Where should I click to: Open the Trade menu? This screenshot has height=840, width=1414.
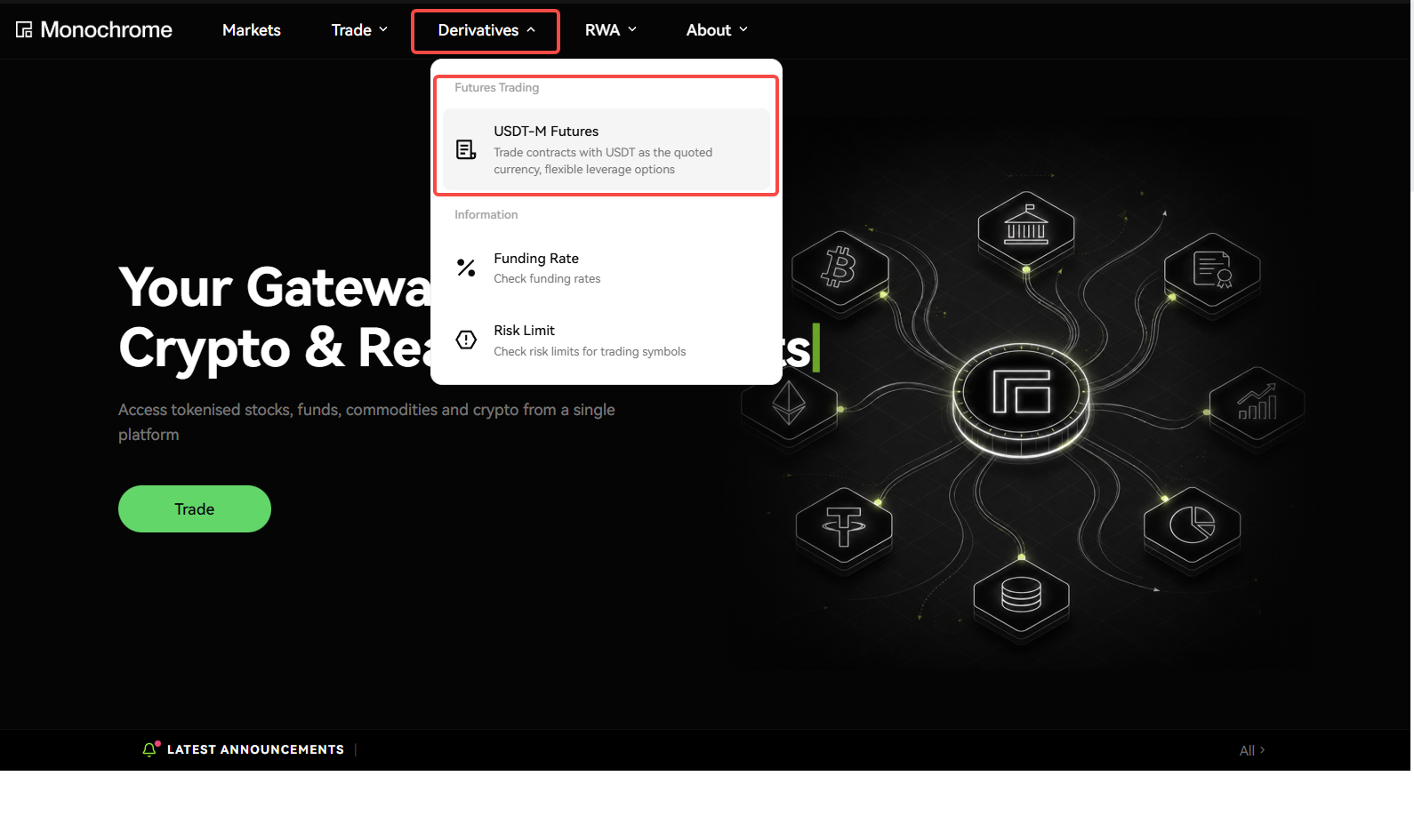tap(359, 30)
